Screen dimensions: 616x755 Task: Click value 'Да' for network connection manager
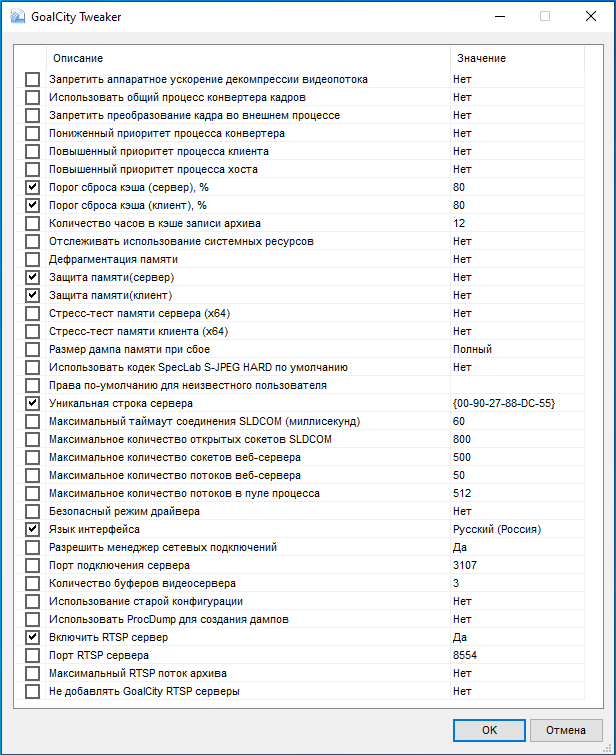(x=459, y=547)
